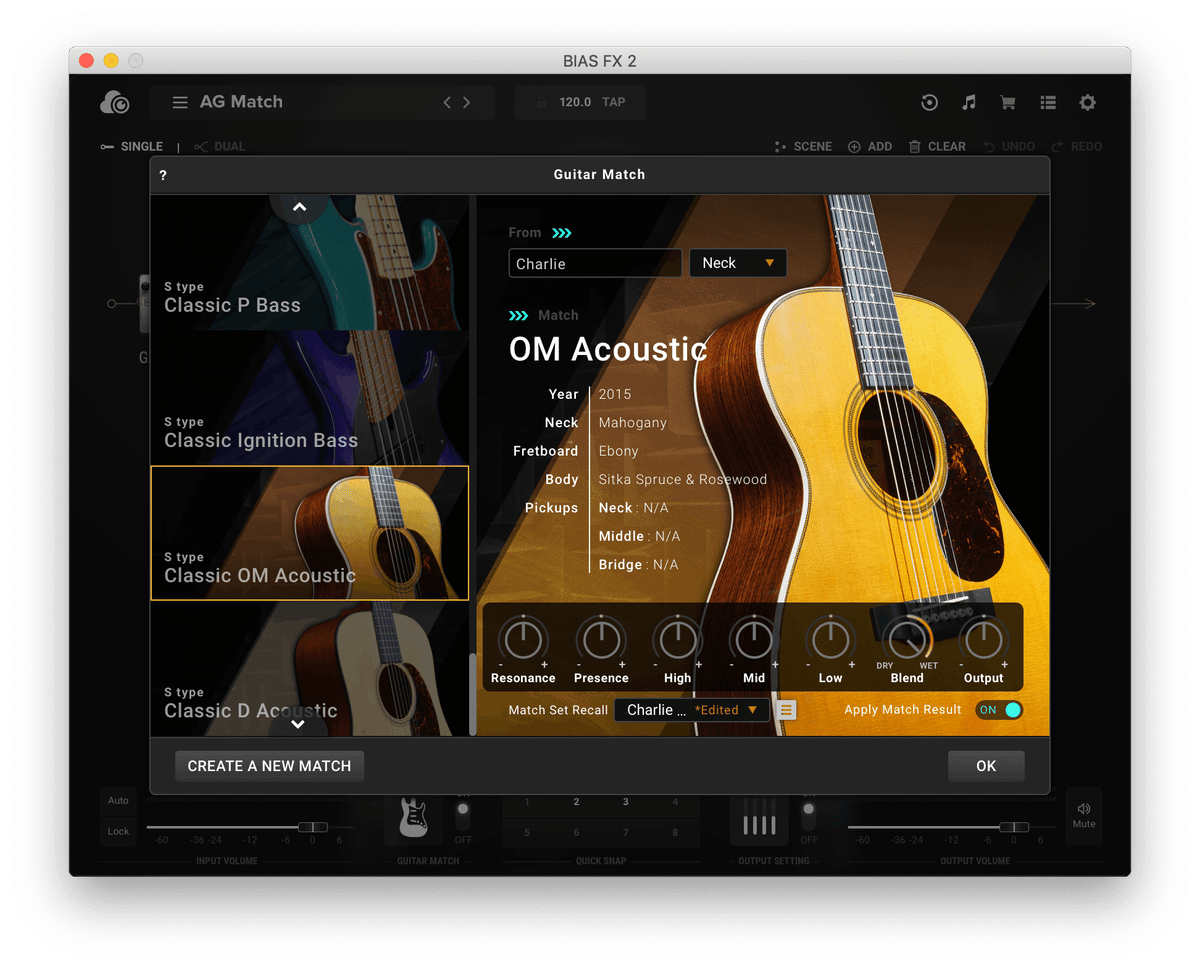Screen dimensions: 1200x968
Task: Confirm with the OK button
Action: pyautogui.click(x=986, y=765)
